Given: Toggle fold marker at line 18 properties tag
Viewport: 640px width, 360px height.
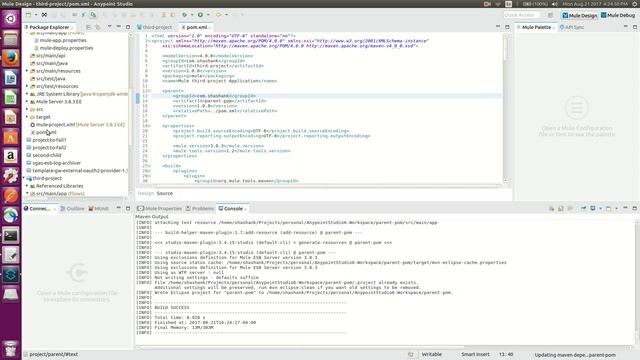Looking at the screenshot, I should tap(149, 126).
